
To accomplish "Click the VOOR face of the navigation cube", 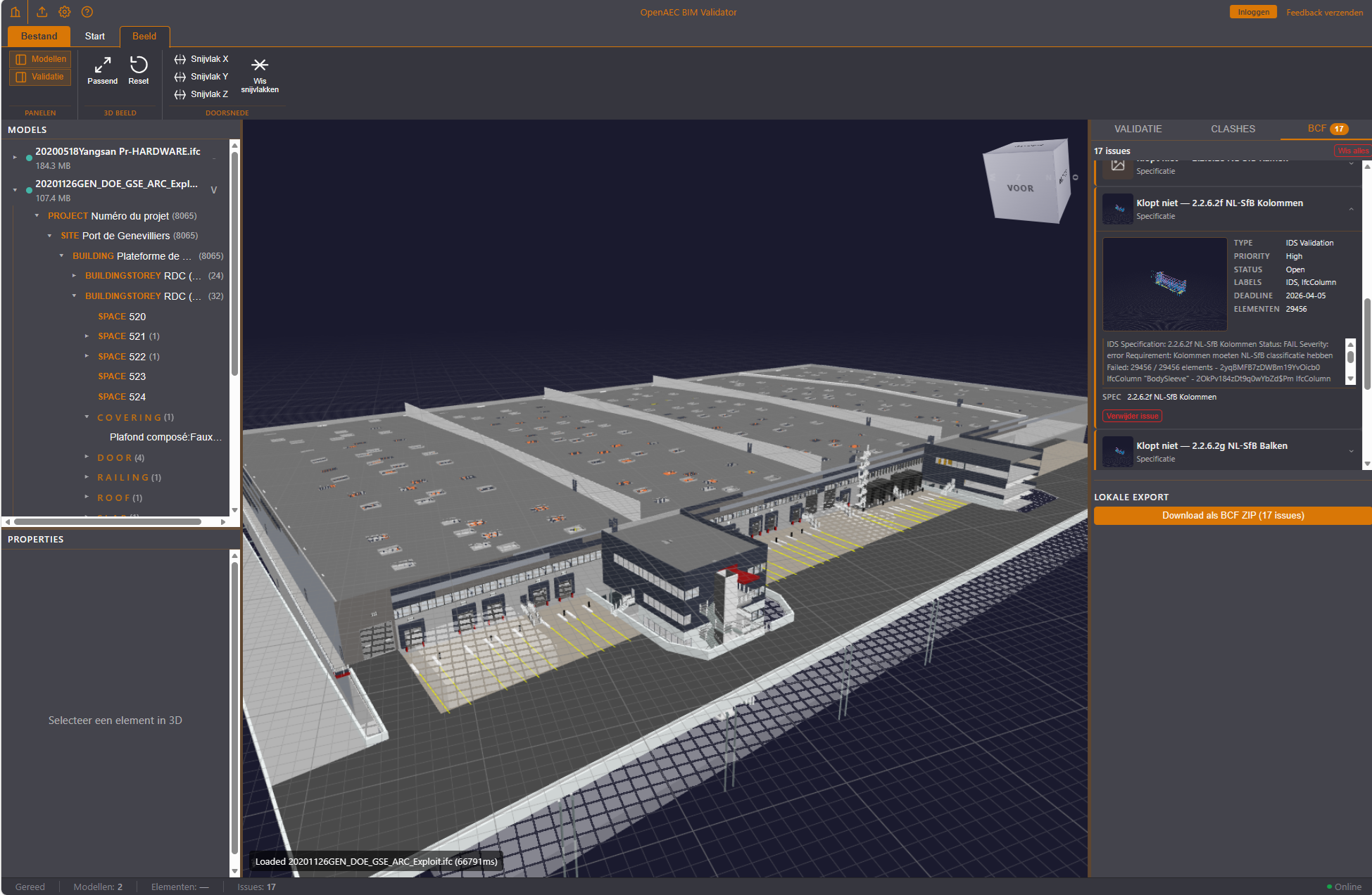I will coord(1022,188).
